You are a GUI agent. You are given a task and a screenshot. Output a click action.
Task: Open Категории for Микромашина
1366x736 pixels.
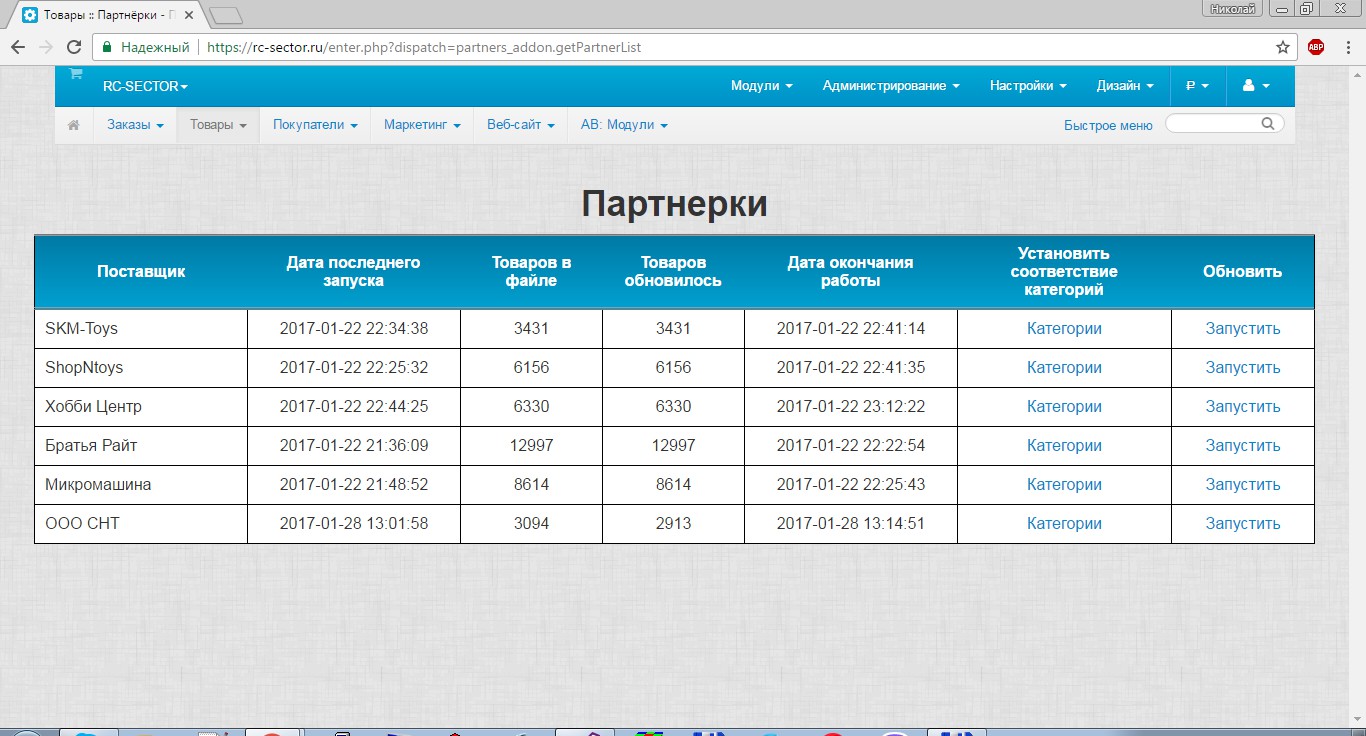1064,485
